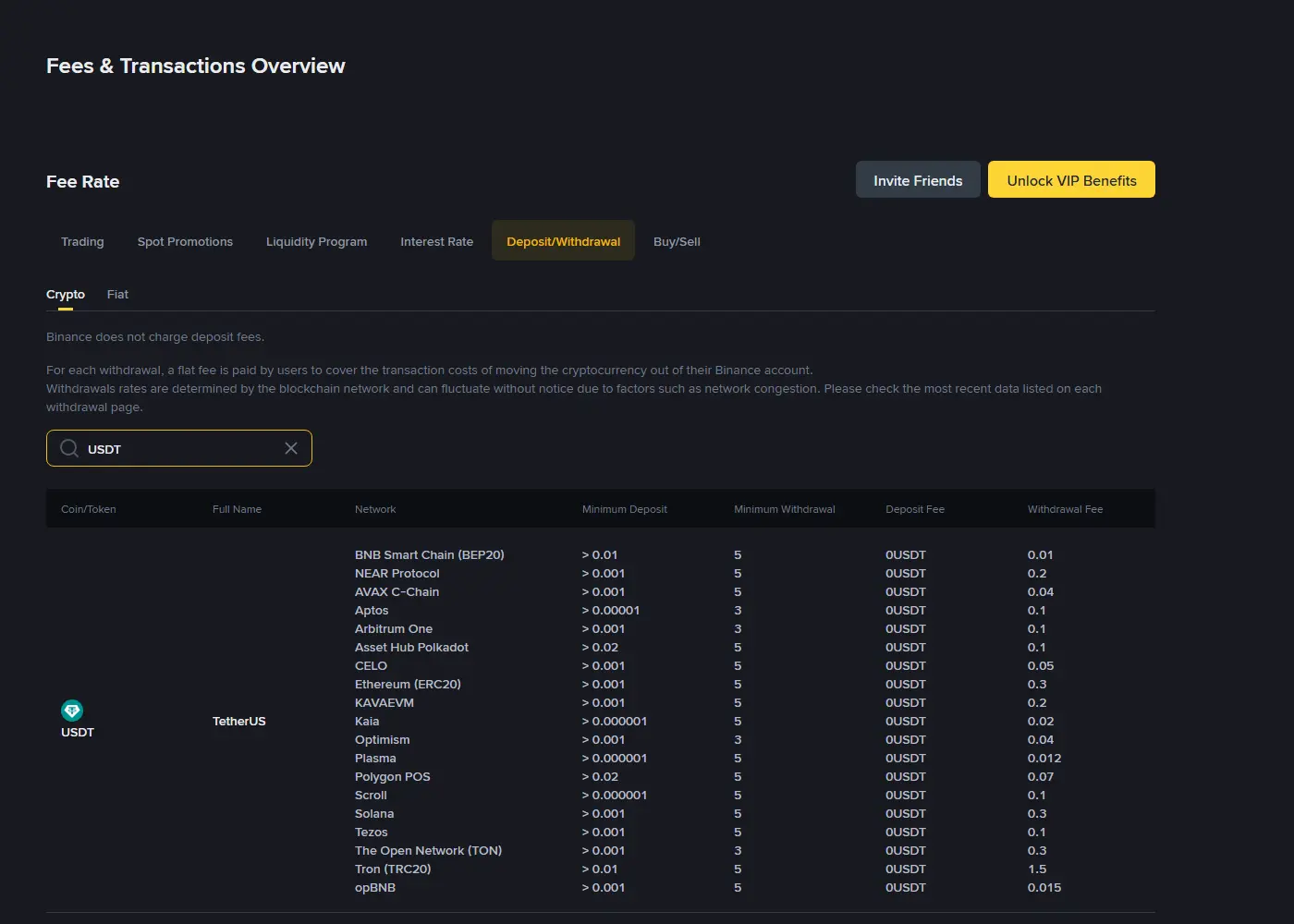1294x924 pixels.
Task: Click Kaia minimum deposit > 0.000001
Action: click(x=615, y=721)
